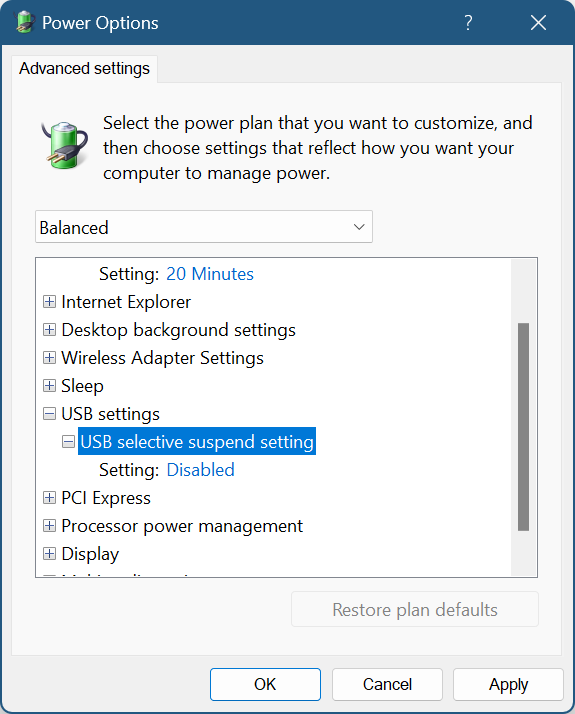Select the Advanced settings tab
This screenshot has width=575, height=714.
(84, 68)
